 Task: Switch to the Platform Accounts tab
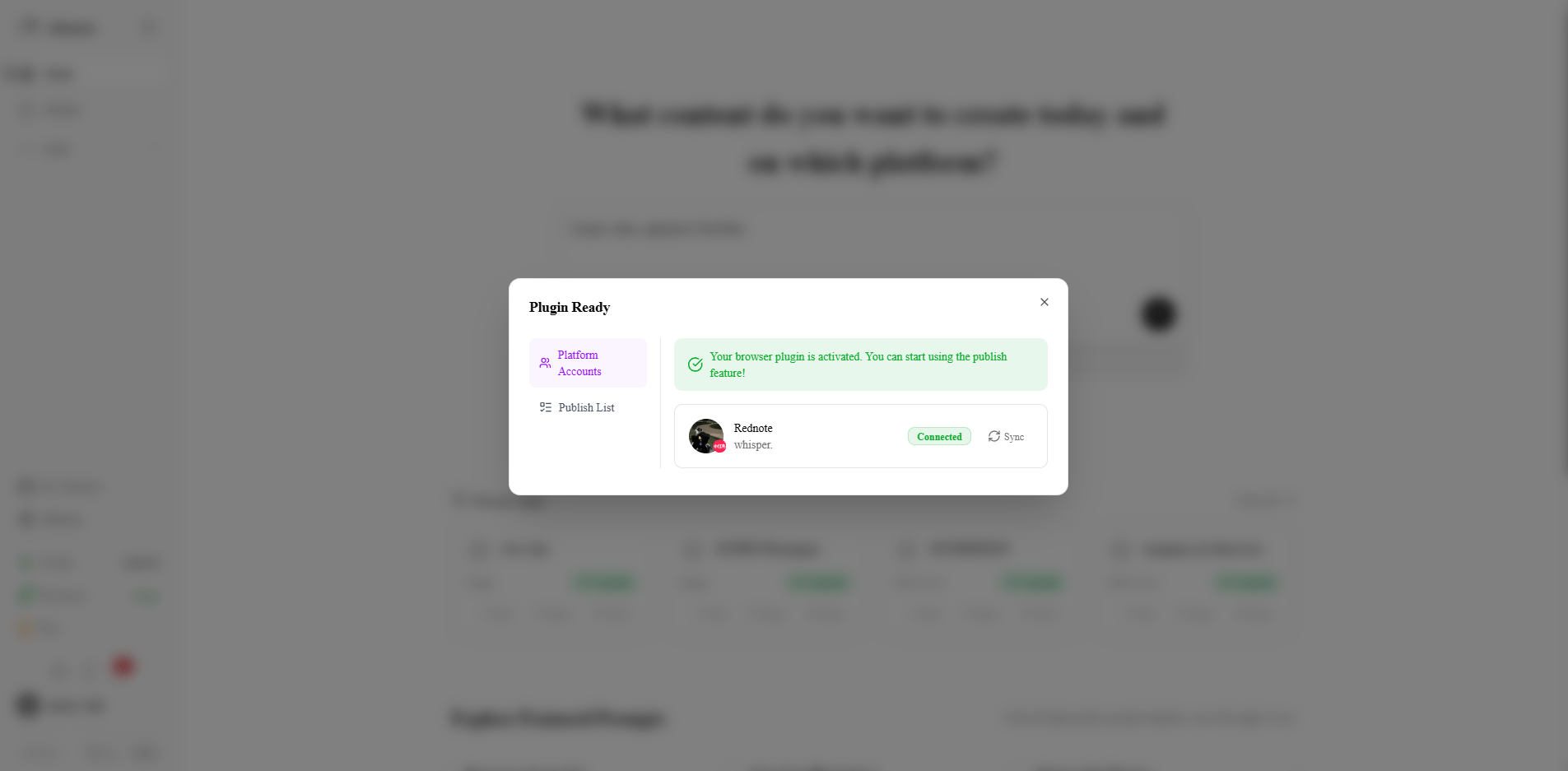(x=588, y=363)
